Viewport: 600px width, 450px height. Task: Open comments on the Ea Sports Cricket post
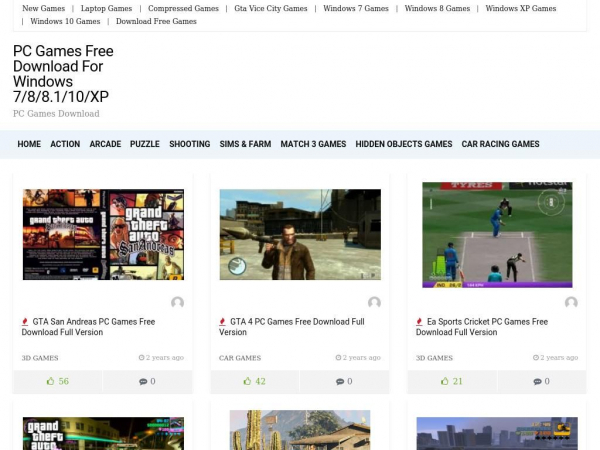click(541, 381)
